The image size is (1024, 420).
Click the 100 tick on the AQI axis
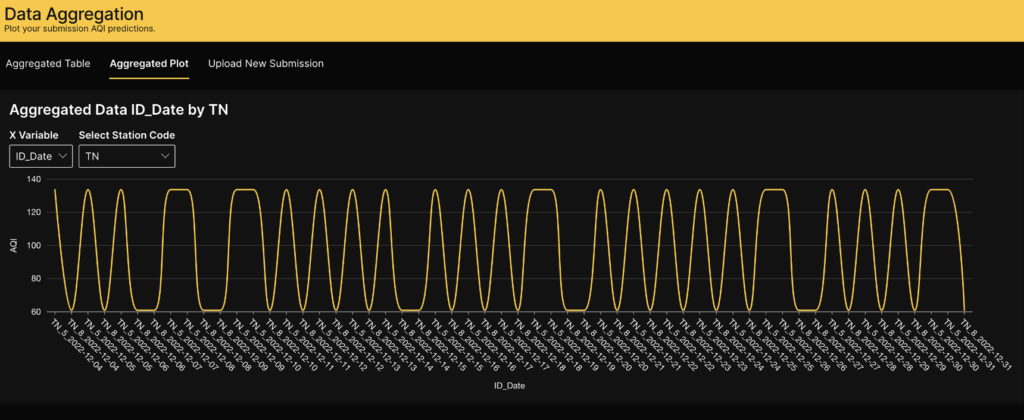tap(34, 246)
